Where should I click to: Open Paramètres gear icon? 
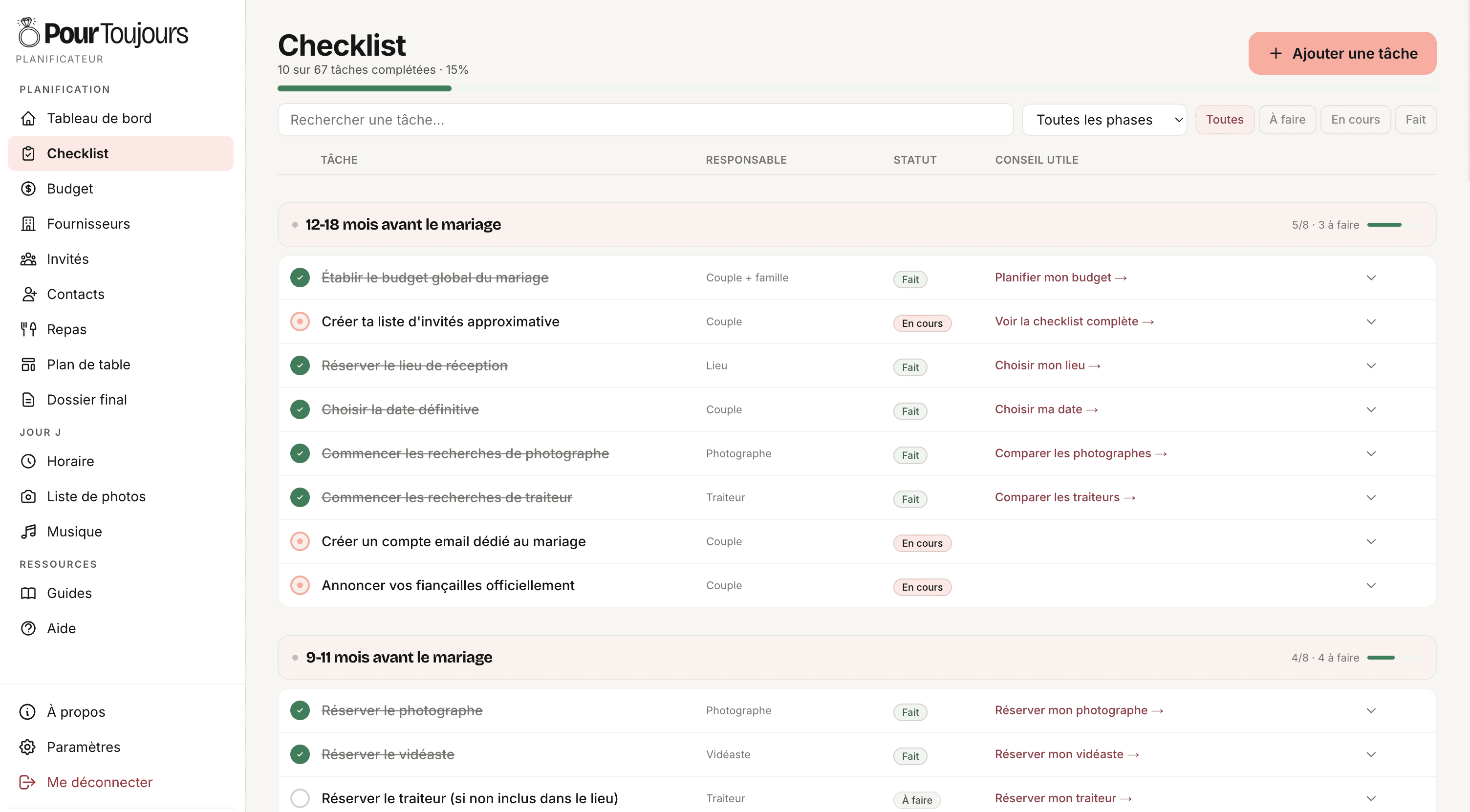click(x=27, y=747)
